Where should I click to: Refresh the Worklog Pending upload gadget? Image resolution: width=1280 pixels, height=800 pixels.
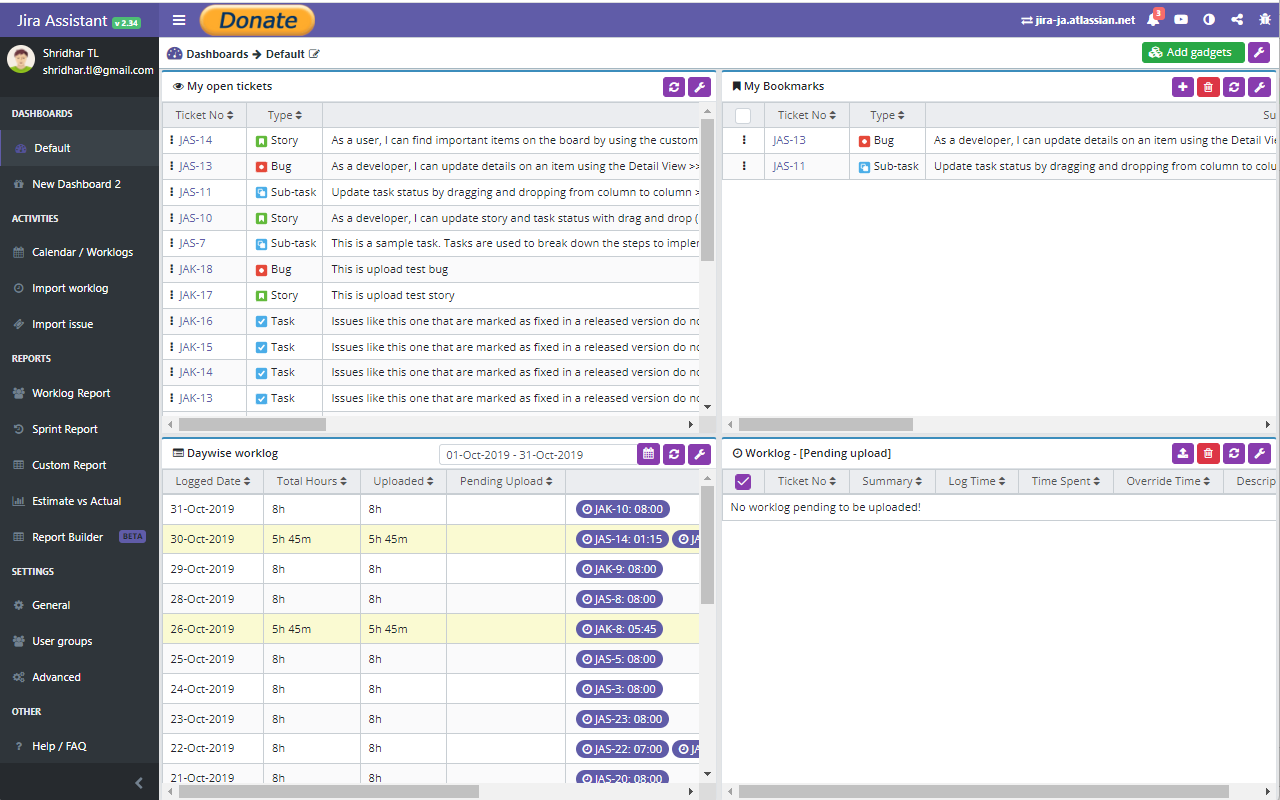point(1234,454)
